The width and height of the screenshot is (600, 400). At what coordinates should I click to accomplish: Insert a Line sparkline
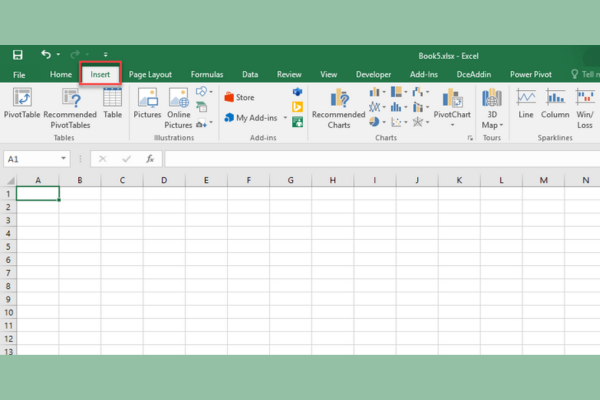pyautogui.click(x=526, y=103)
